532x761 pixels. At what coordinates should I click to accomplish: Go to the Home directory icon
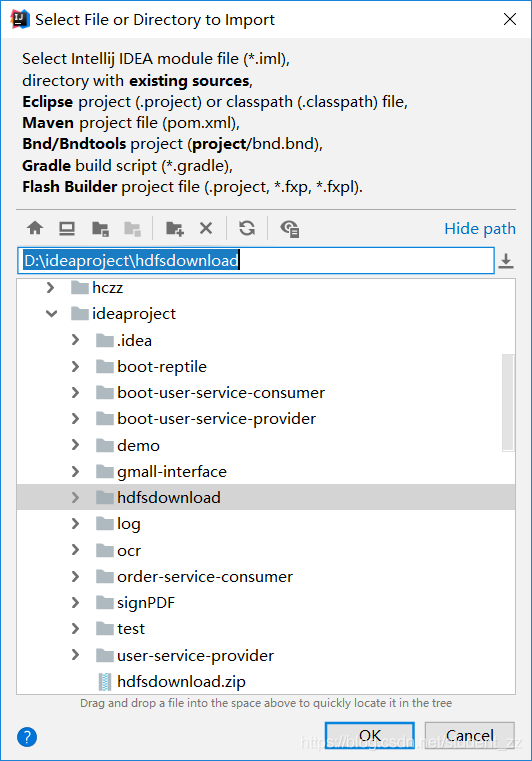coord(35,228)
